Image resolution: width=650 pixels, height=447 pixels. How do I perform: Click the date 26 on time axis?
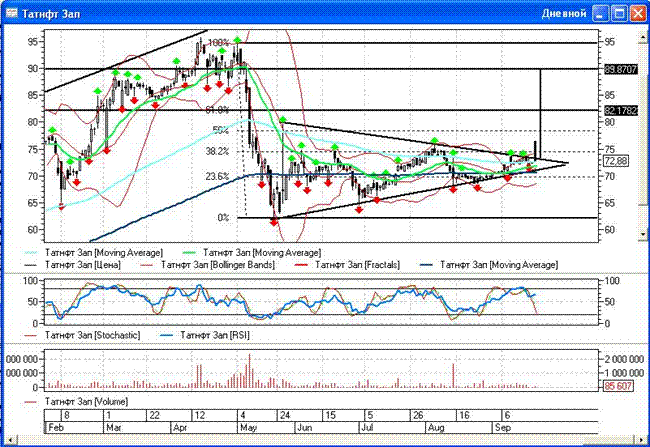click(x=418, y=415)
